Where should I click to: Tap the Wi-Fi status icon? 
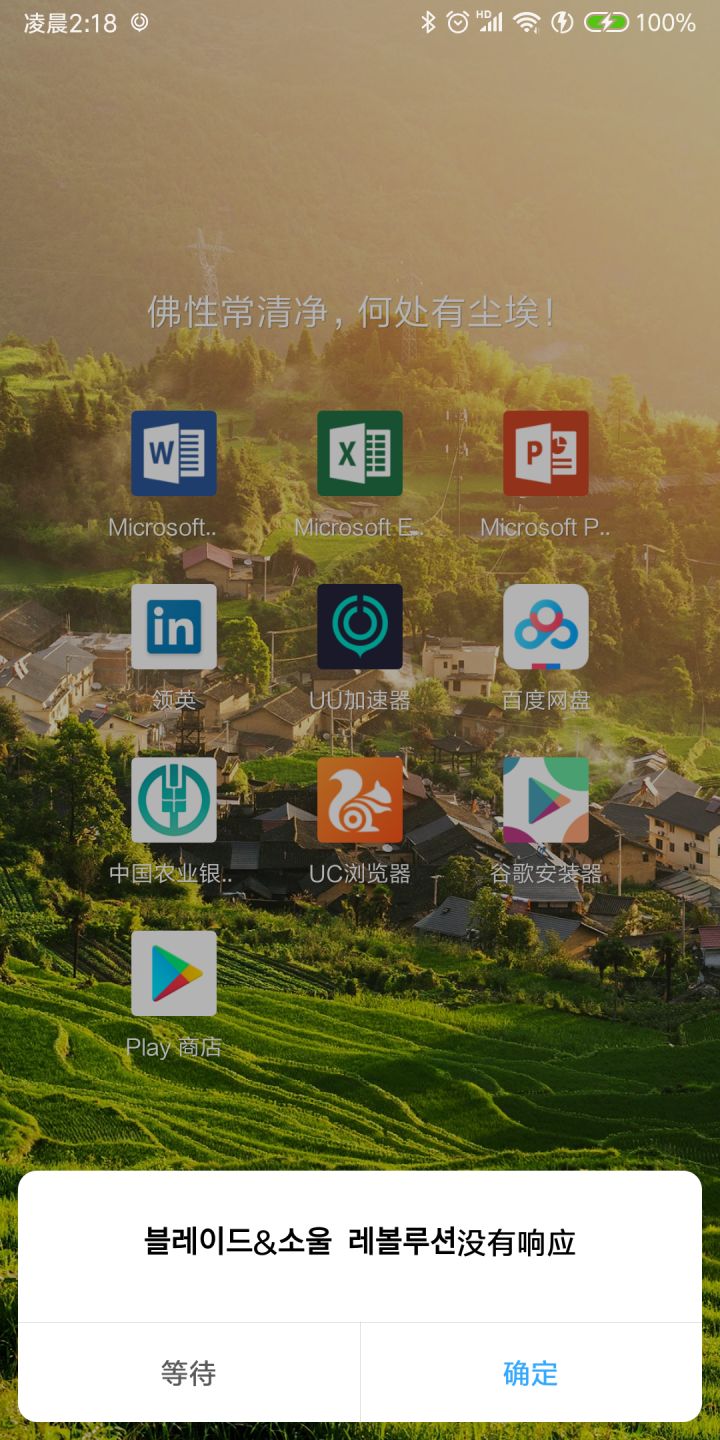pos(527,22)
